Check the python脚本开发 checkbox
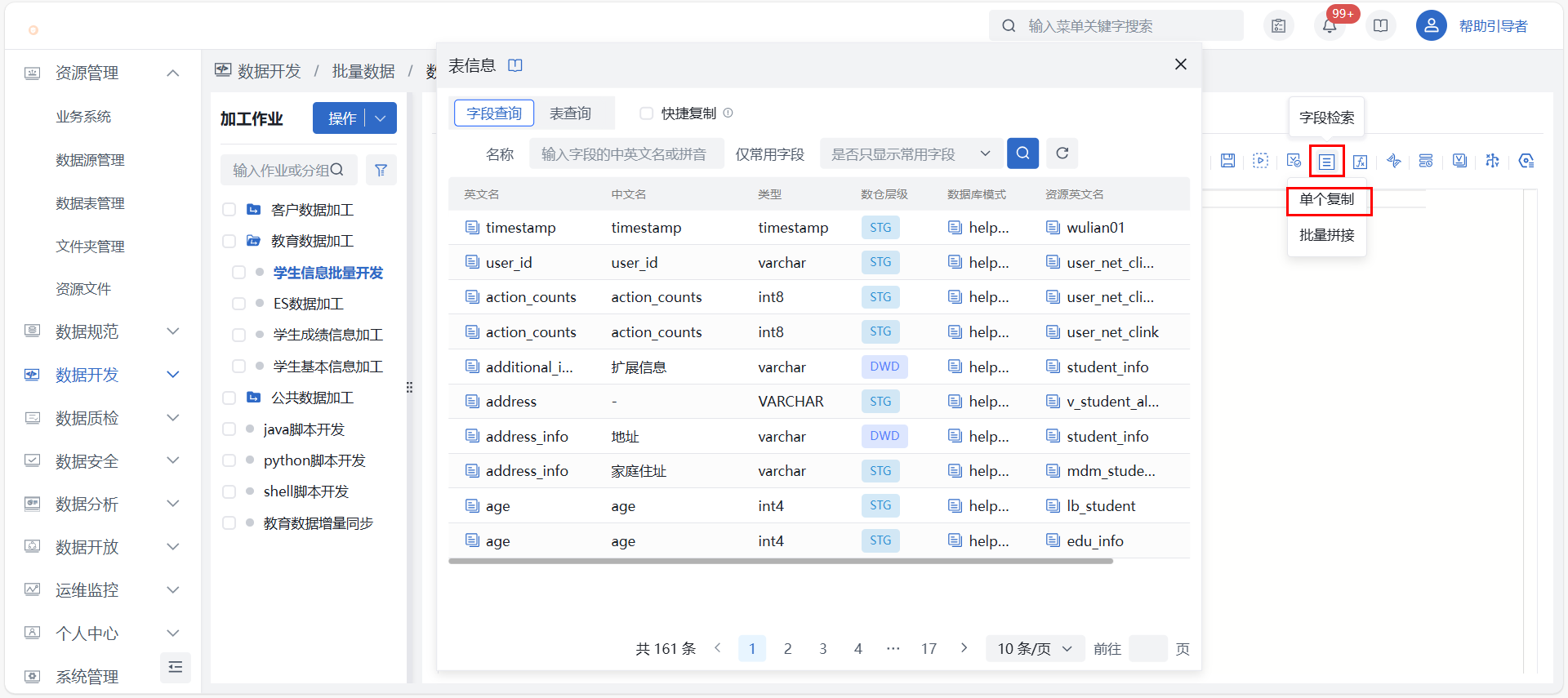The height and width of the screenshot is (698, 1568). tap(229, 460)
